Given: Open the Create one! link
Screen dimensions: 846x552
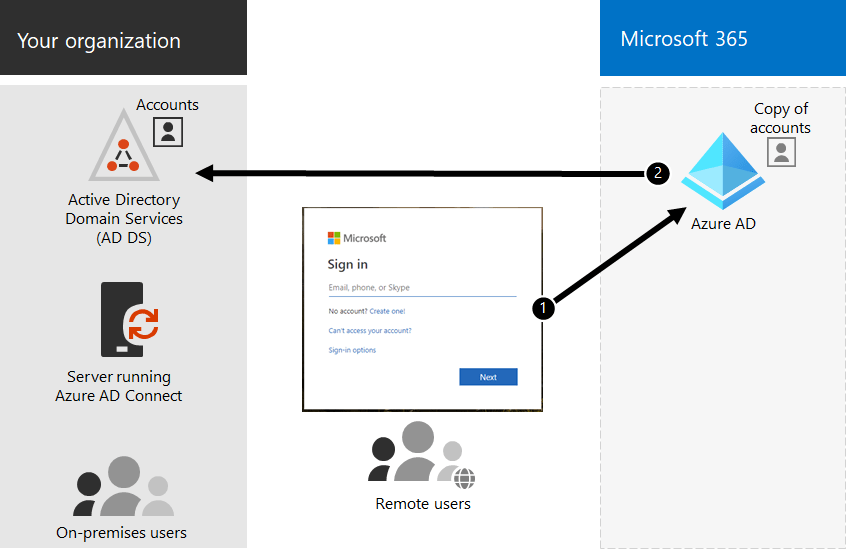Looking at the screenshot, I should tap(387, 312).
